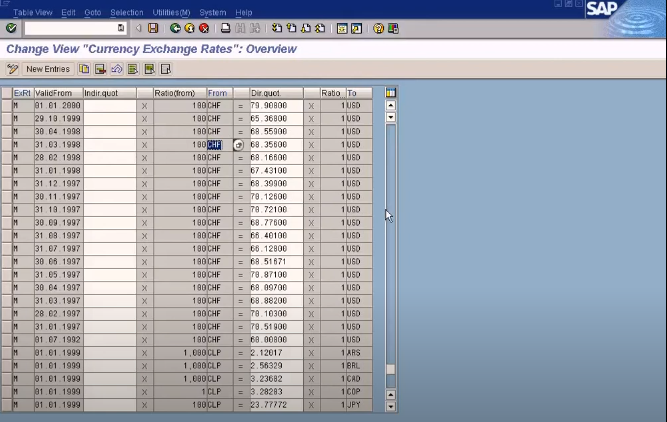Click the Create new session icon
The width and height of the screenshot is (667, 422).
tap(342, 28)
